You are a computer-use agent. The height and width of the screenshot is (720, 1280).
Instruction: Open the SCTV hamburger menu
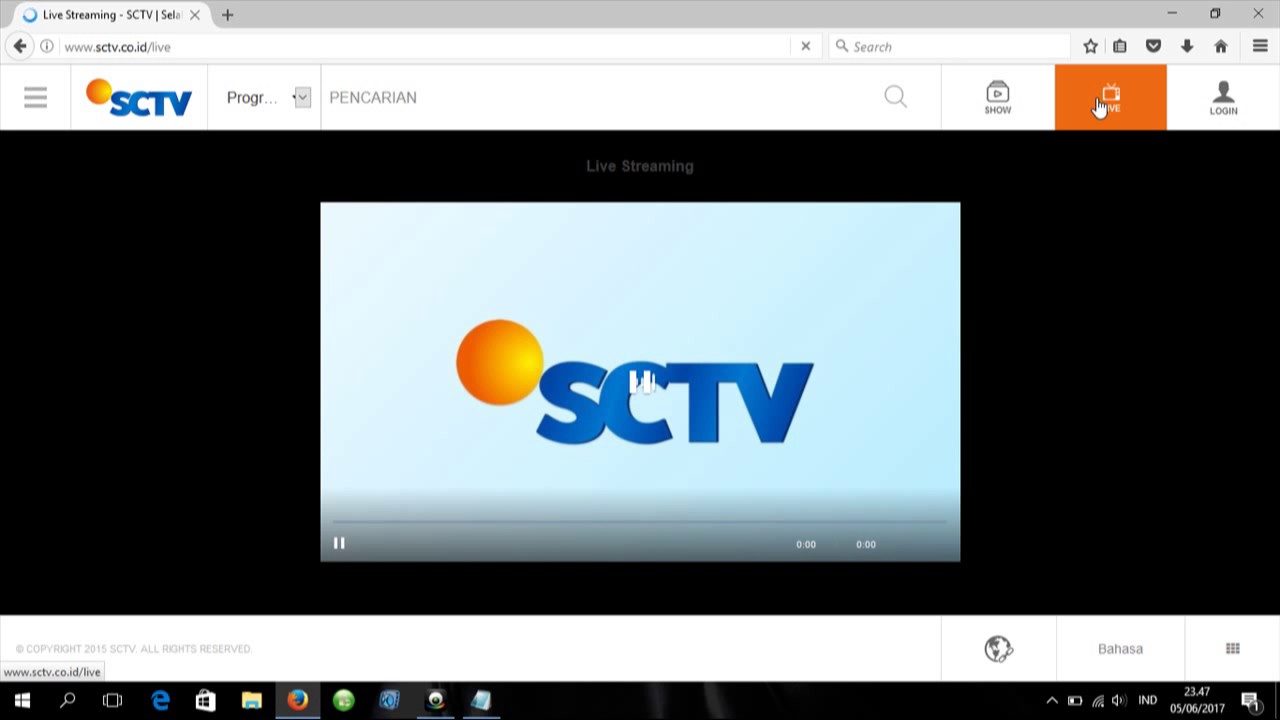click(x=35, y=97)
